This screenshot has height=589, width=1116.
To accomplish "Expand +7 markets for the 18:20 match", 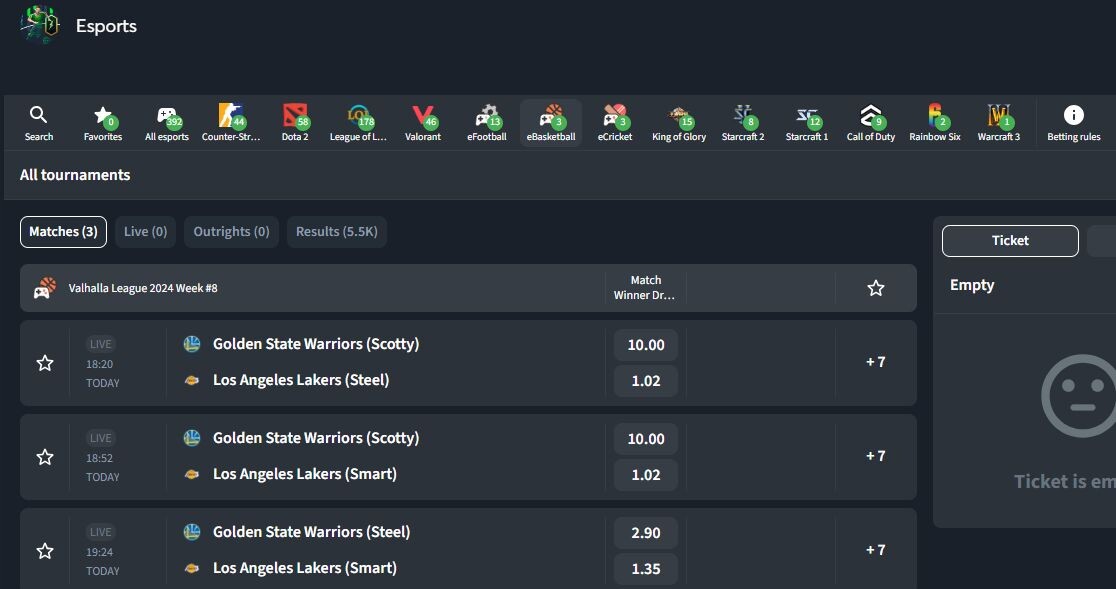I will (x=875, y=362).
